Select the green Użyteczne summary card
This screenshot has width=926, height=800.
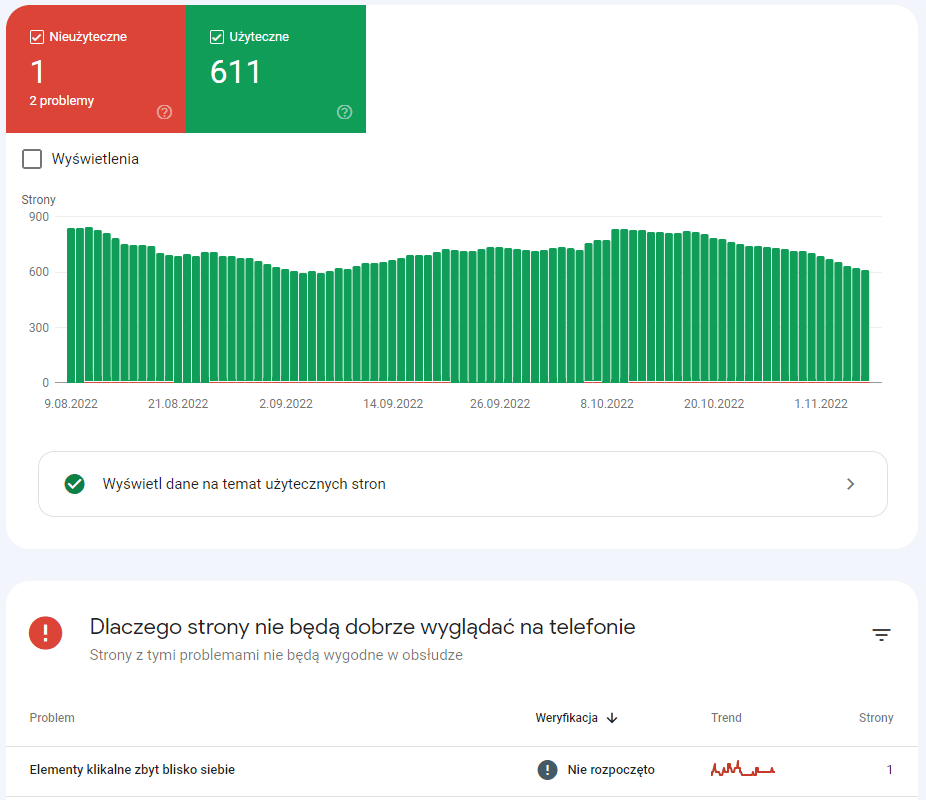(x=276, y=69)
